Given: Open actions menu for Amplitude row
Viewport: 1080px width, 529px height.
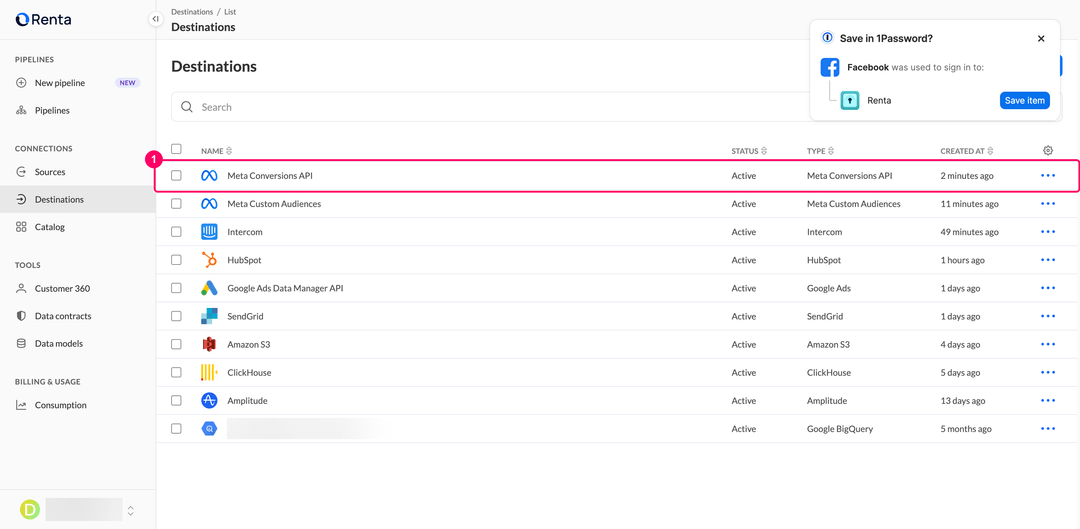Looking at the screenshot, I should click(x=1048, y=400).
